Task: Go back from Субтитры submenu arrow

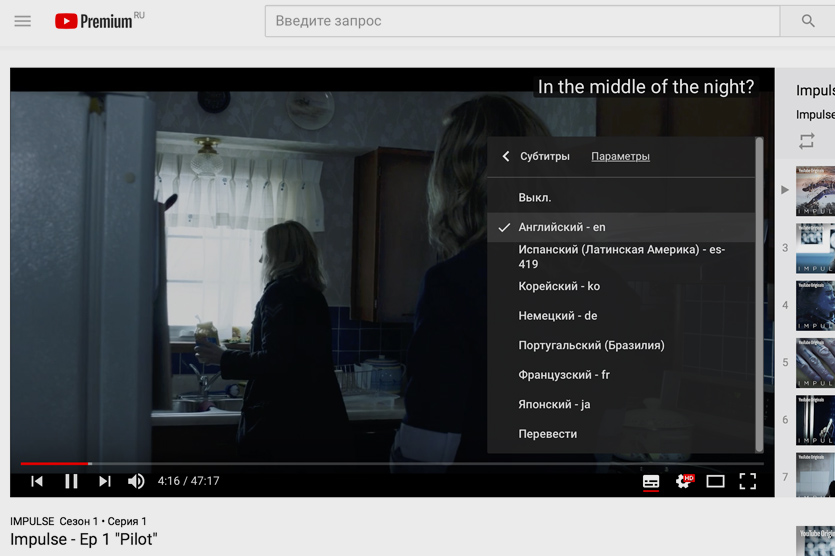Action: 506,156
